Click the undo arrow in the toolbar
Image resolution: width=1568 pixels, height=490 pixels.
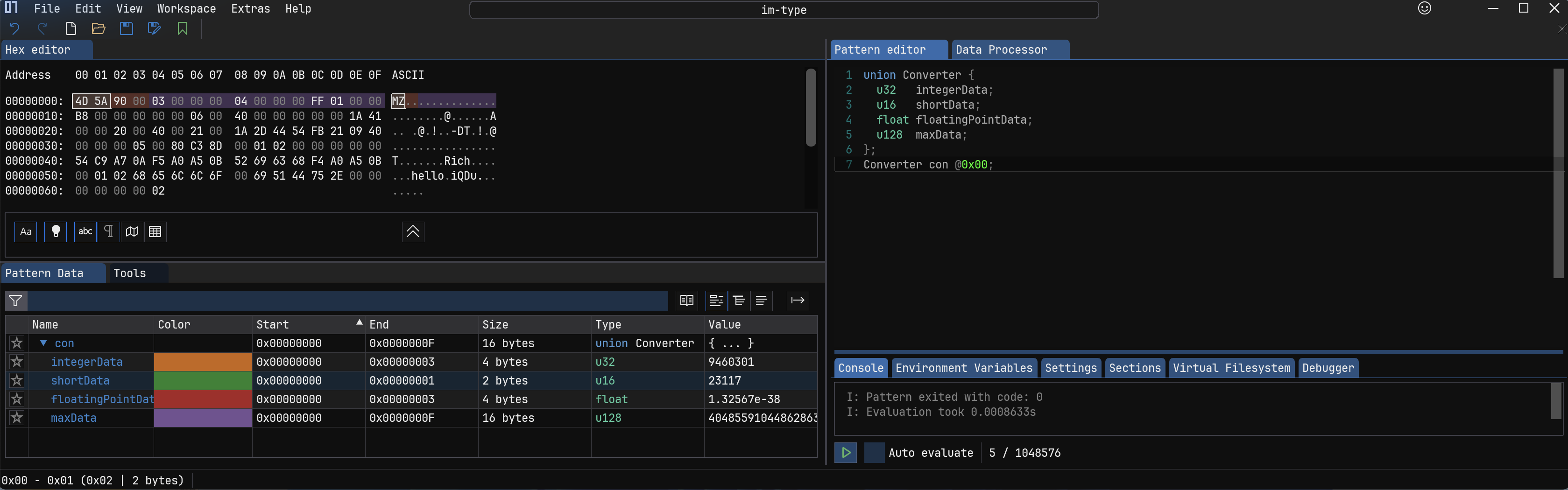coord(14,28)
